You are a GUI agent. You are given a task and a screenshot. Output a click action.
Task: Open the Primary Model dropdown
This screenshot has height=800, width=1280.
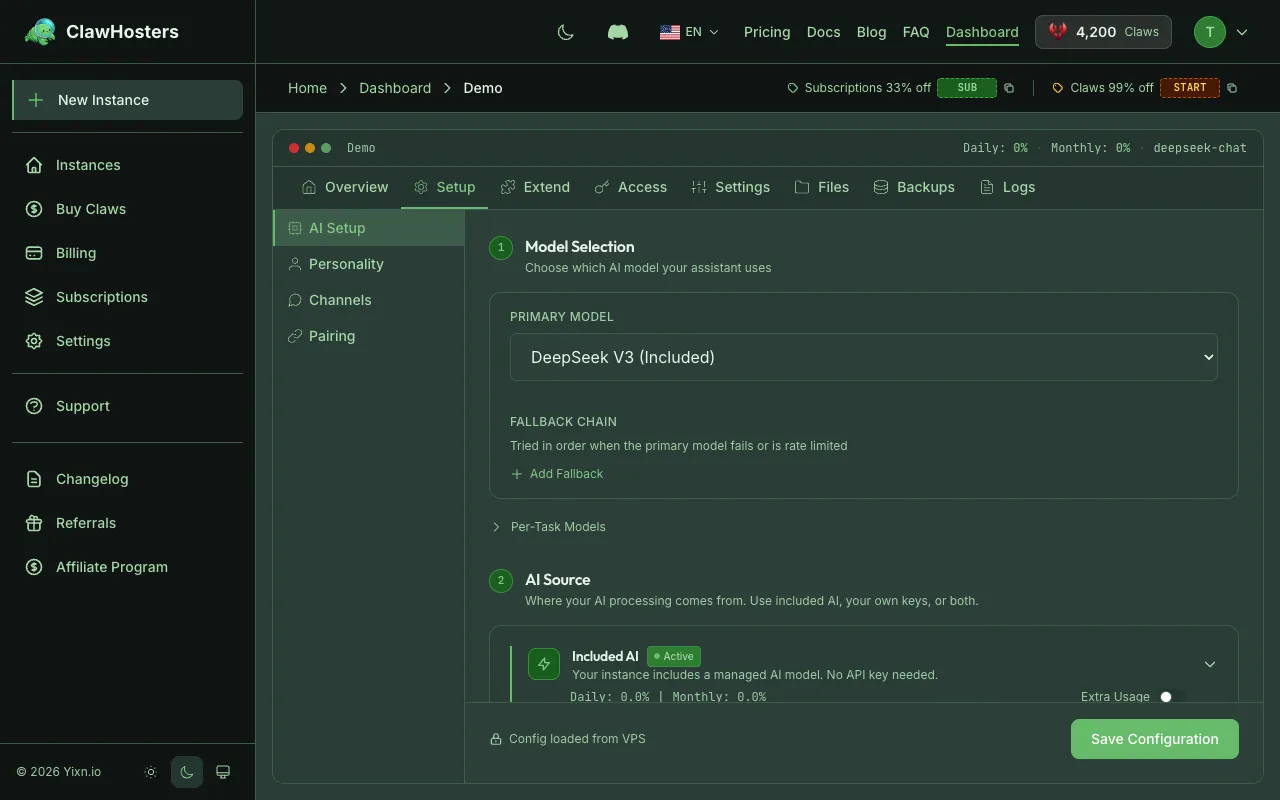pos(863,357)
